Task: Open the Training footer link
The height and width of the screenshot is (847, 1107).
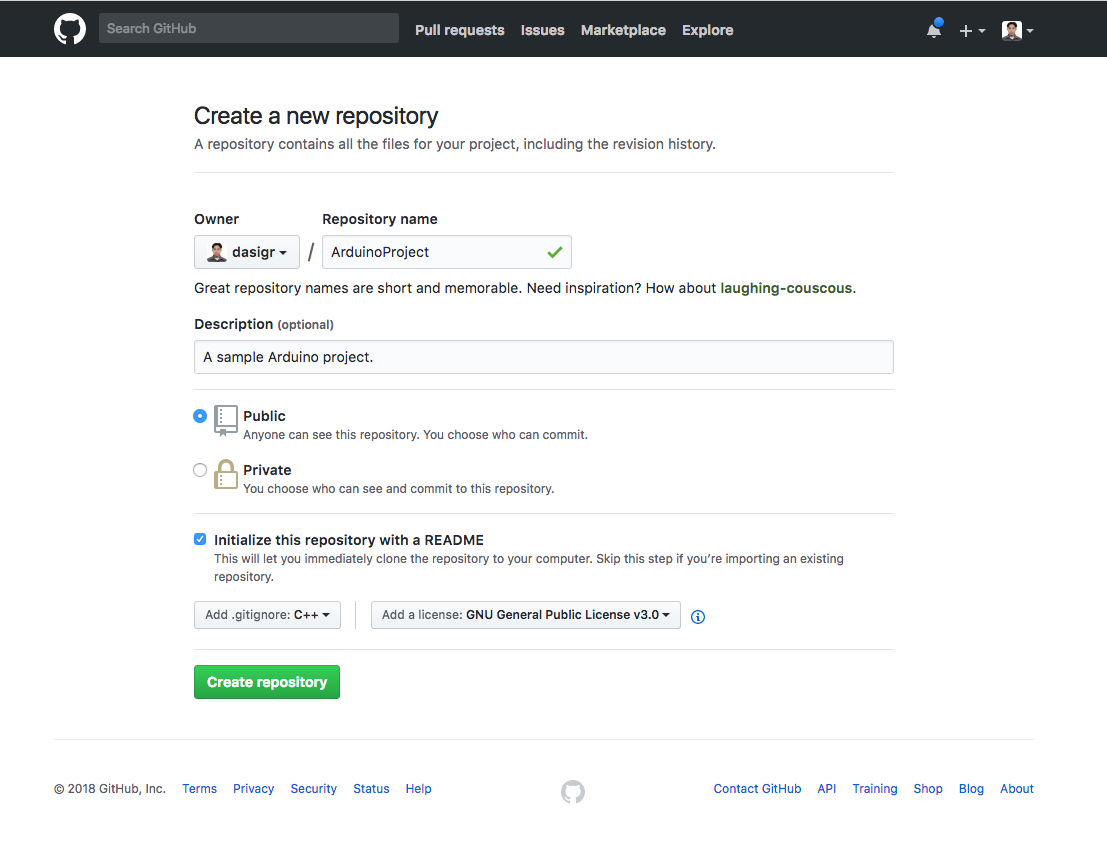Action: pyautogui.click(x=875, y=788)
